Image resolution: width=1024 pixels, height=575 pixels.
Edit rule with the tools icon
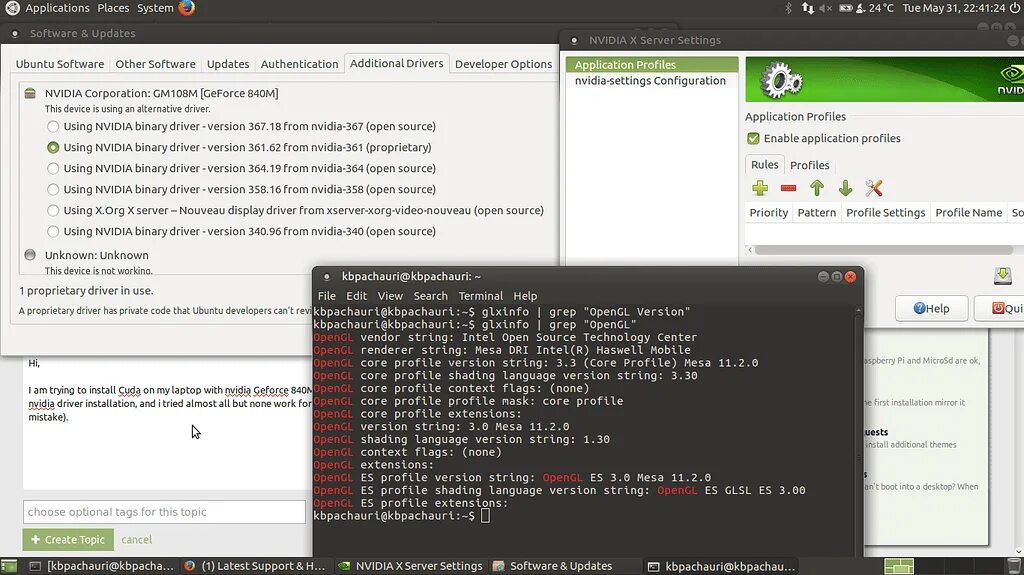tap(874, 188)
